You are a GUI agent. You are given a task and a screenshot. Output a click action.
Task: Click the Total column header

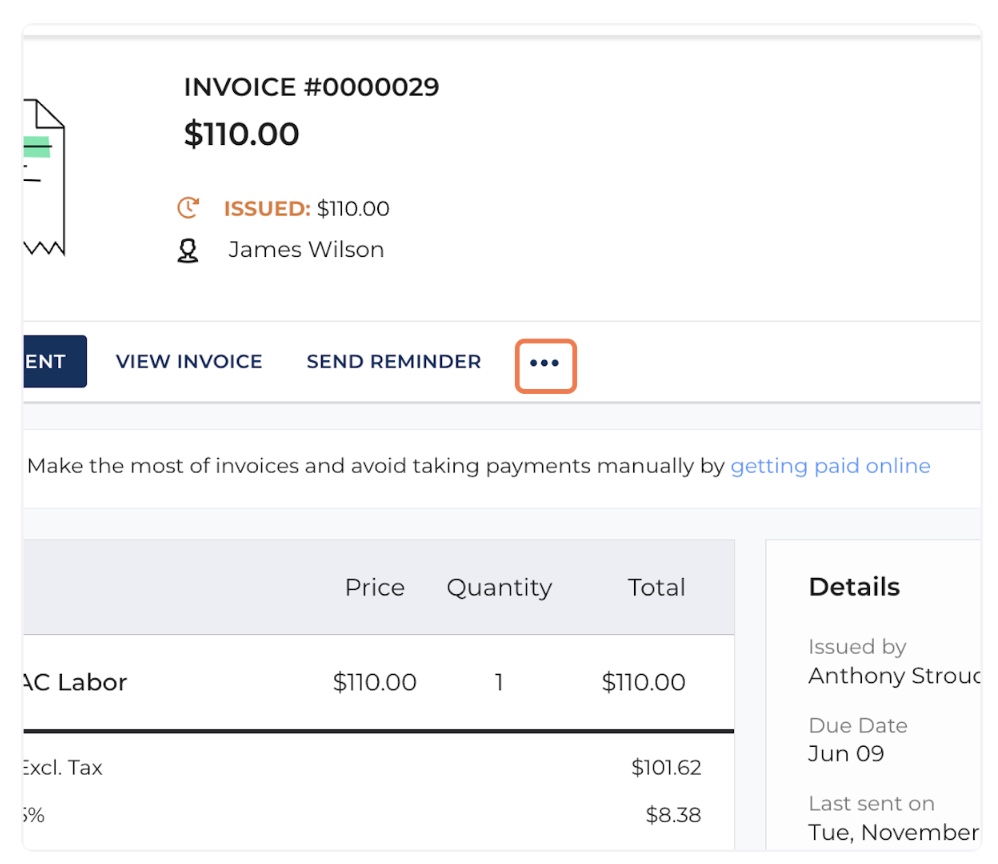coord(656,588)
